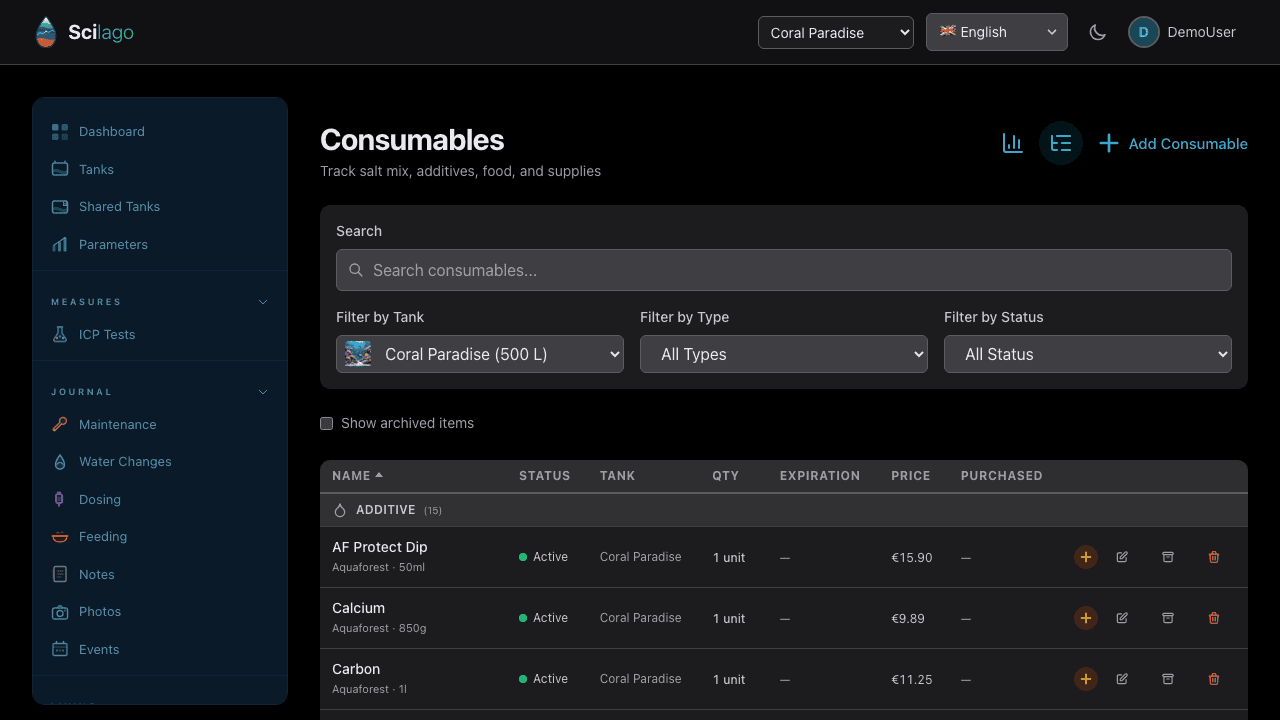1280x720 pixels.
Task: Add stock to AF Protect Dip
Action: (1086, 557)
